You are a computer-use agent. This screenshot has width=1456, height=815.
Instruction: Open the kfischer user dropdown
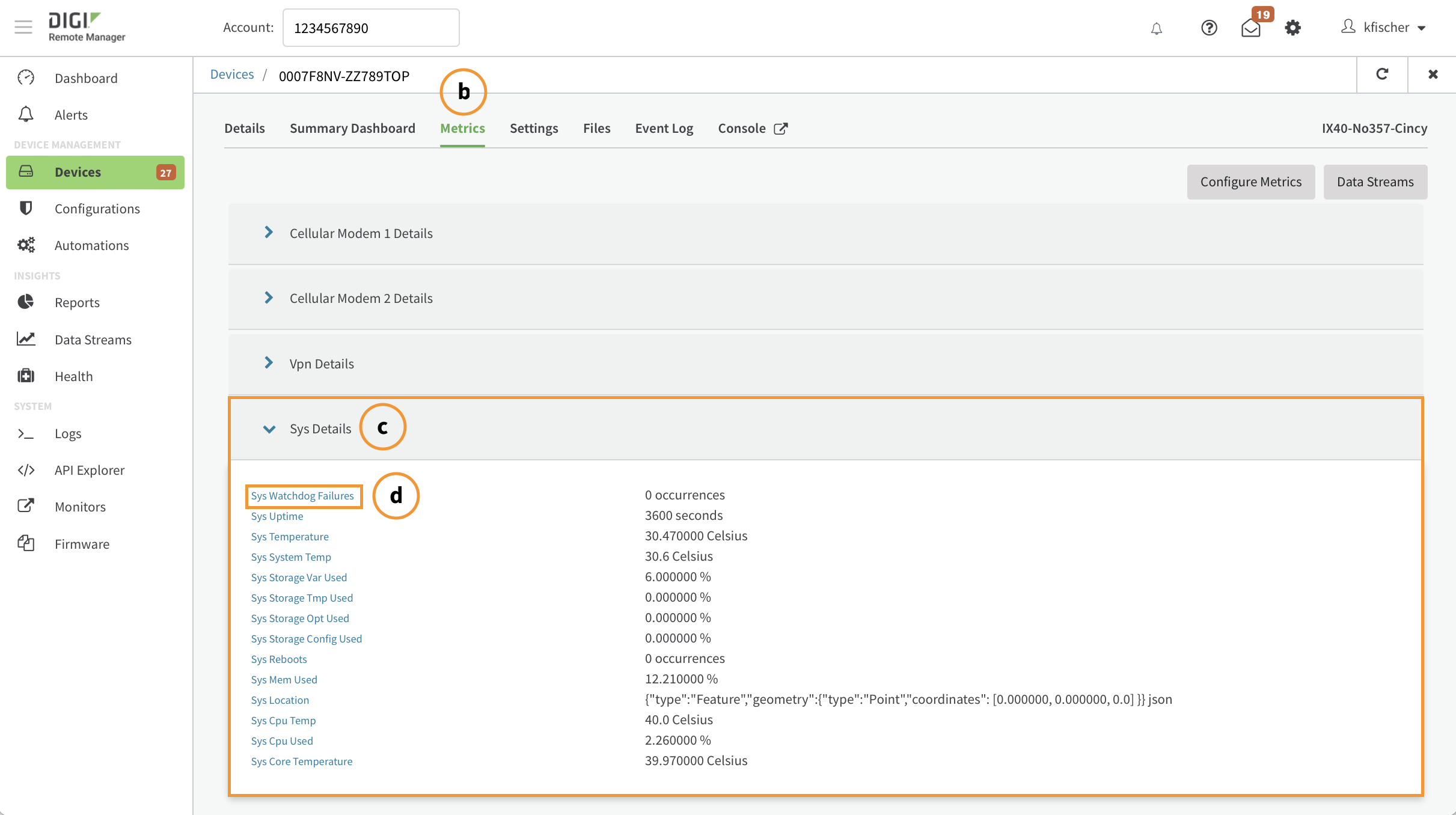tap(1383, 28)
